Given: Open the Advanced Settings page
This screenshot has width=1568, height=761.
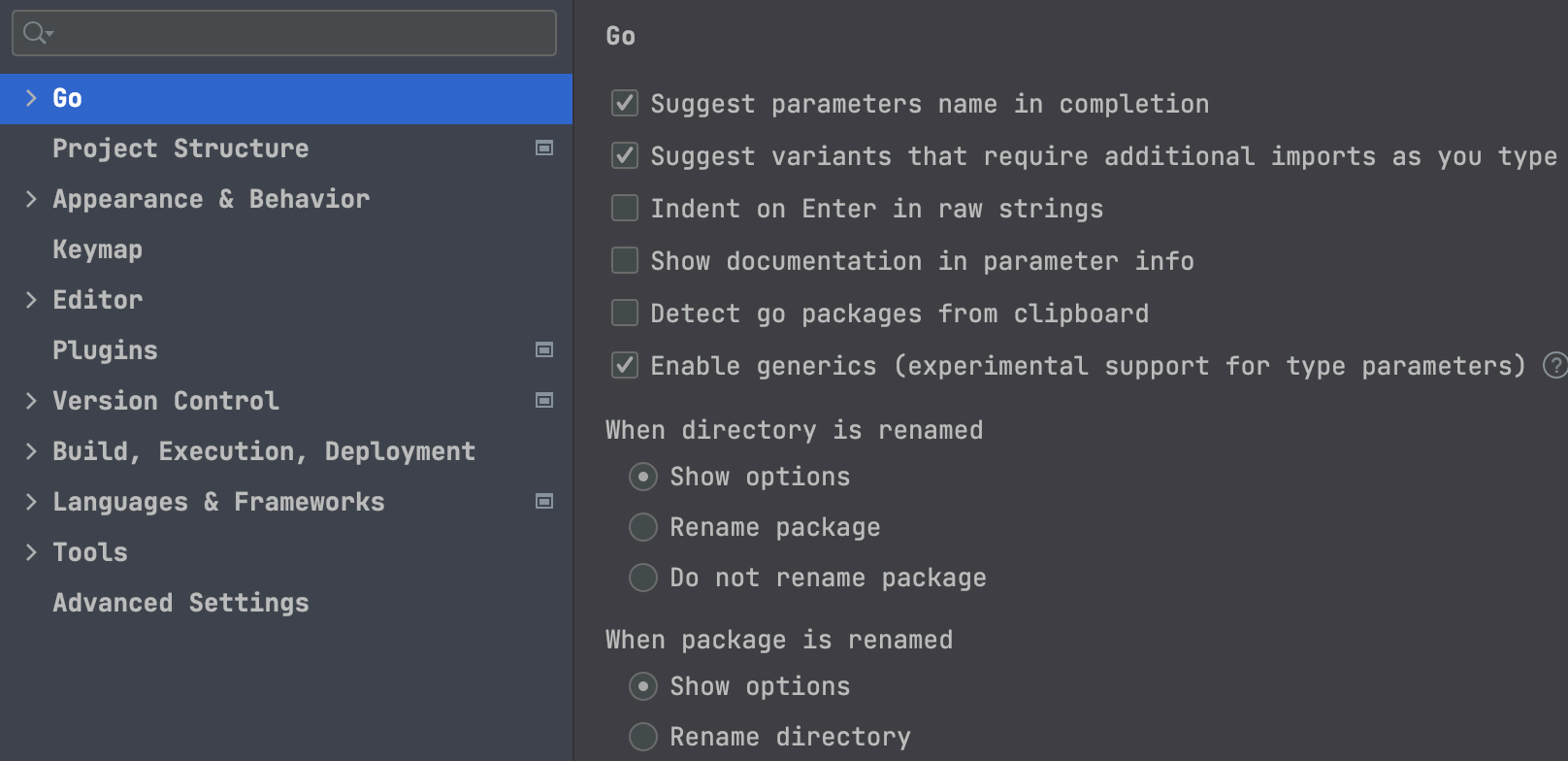Looking at the screenshot, I should pos(180,603).
